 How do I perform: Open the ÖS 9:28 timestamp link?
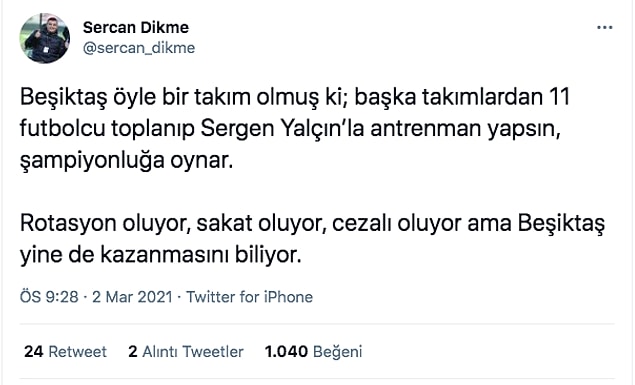click(49, 297)
